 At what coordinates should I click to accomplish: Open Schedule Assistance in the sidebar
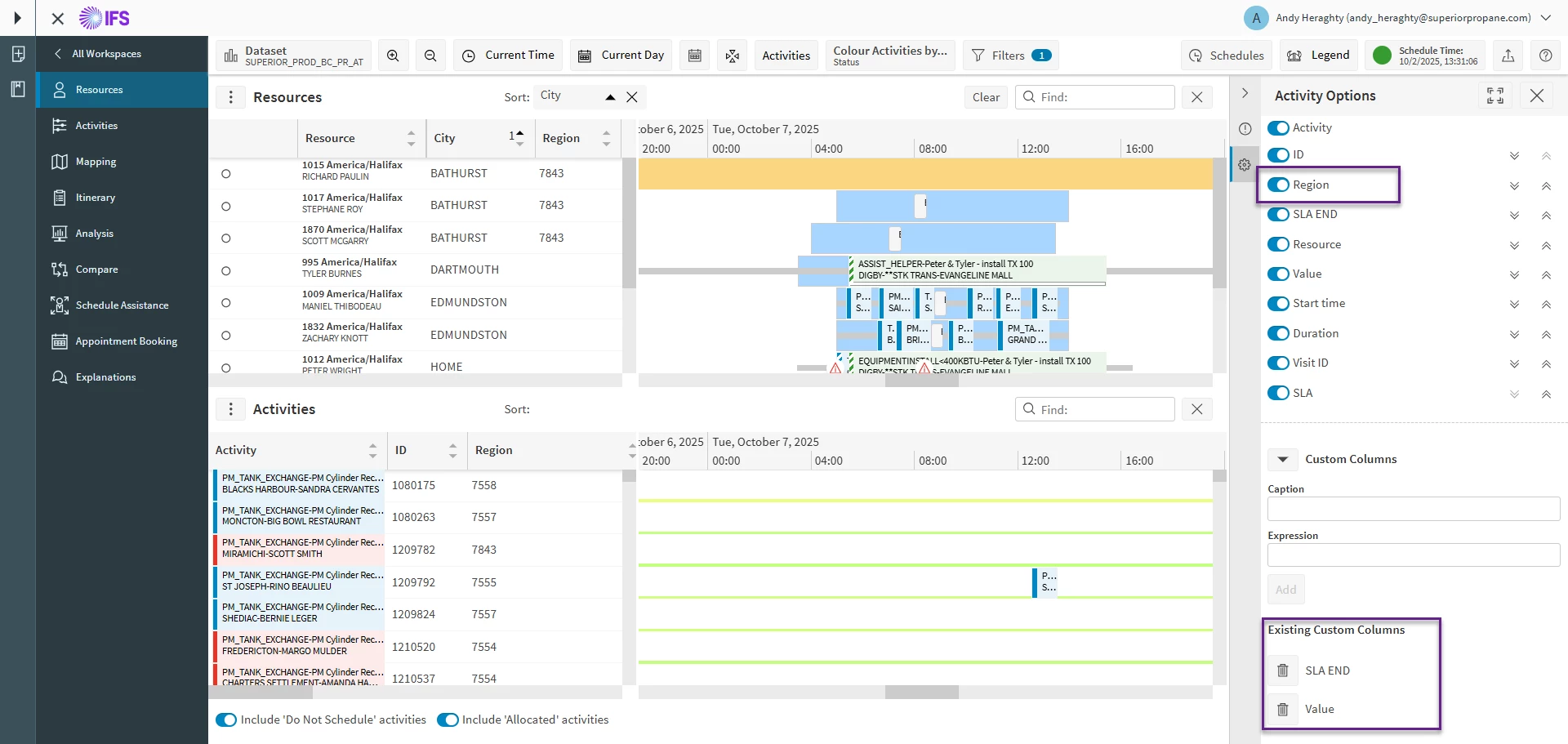[122, 305]
